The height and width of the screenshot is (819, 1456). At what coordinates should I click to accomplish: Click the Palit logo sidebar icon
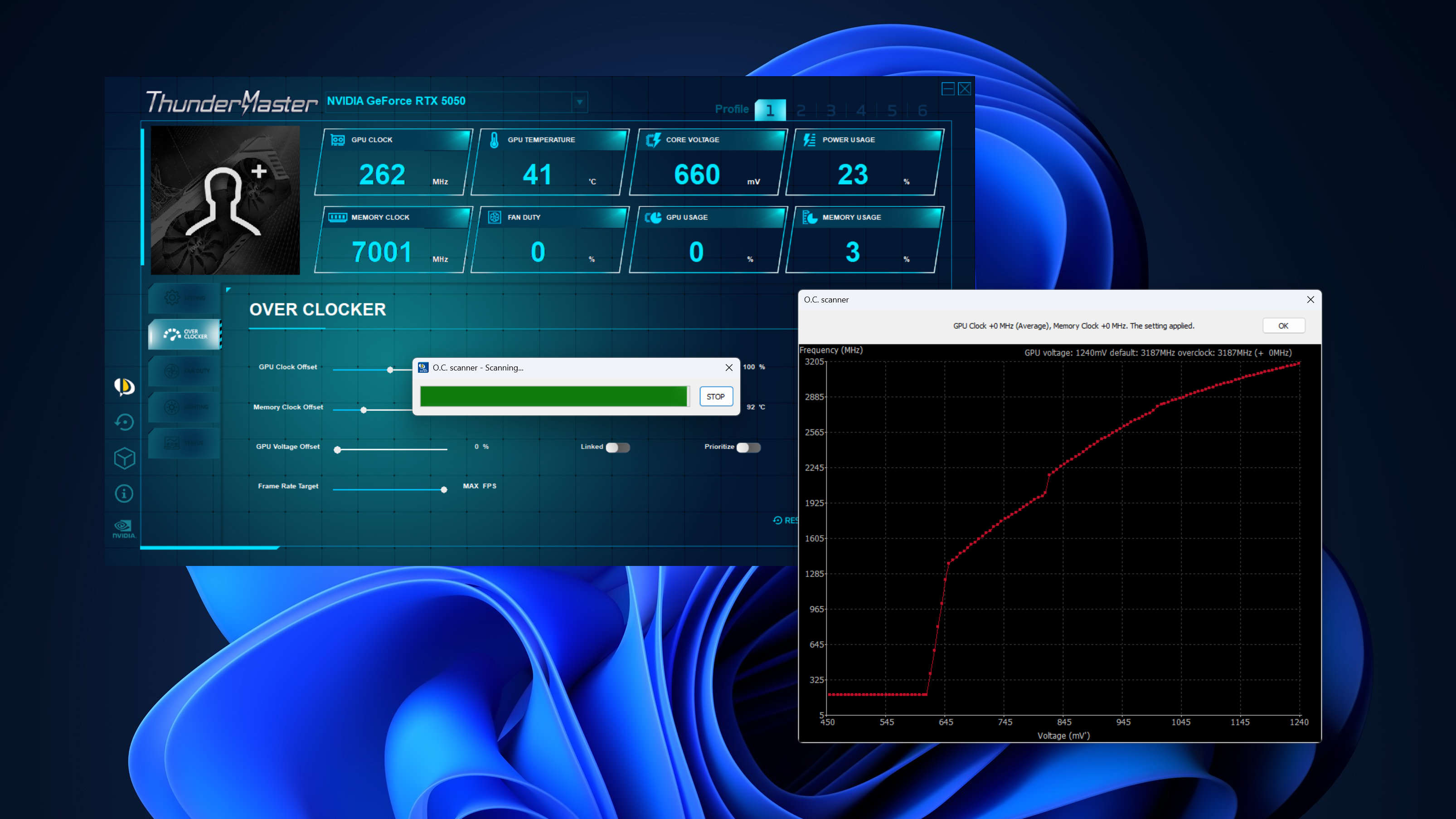[124, 386]
